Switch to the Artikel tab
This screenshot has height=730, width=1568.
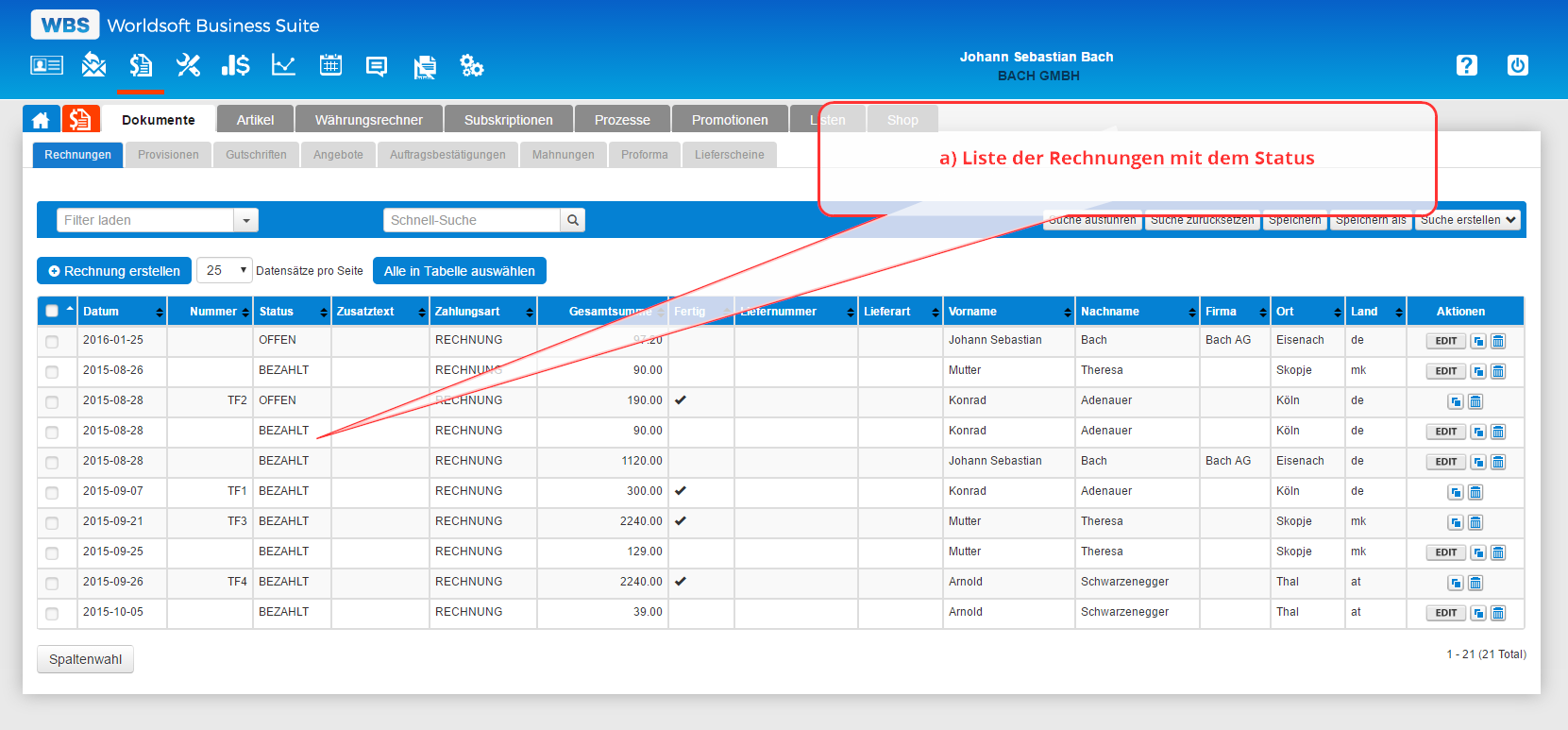[255, 120]
